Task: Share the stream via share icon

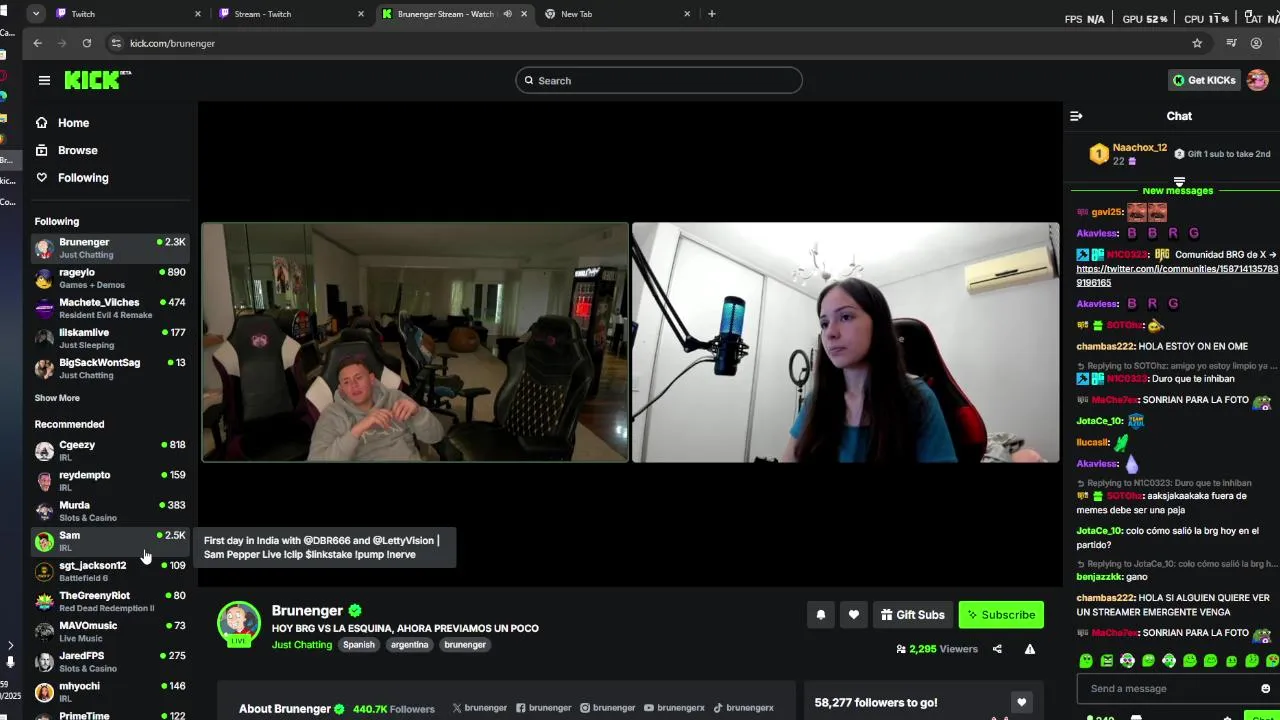Action: coord(997,649)
